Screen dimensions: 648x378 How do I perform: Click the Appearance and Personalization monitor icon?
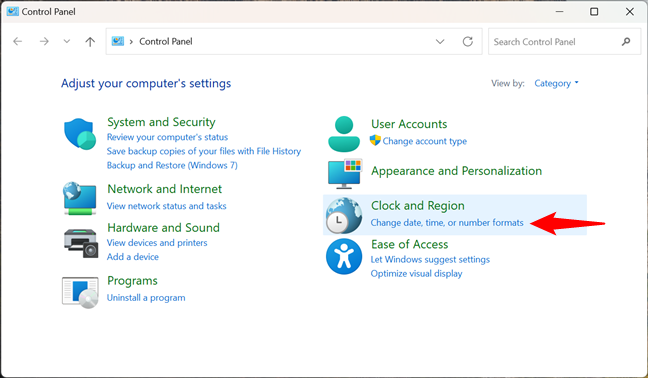coord(345,174)
